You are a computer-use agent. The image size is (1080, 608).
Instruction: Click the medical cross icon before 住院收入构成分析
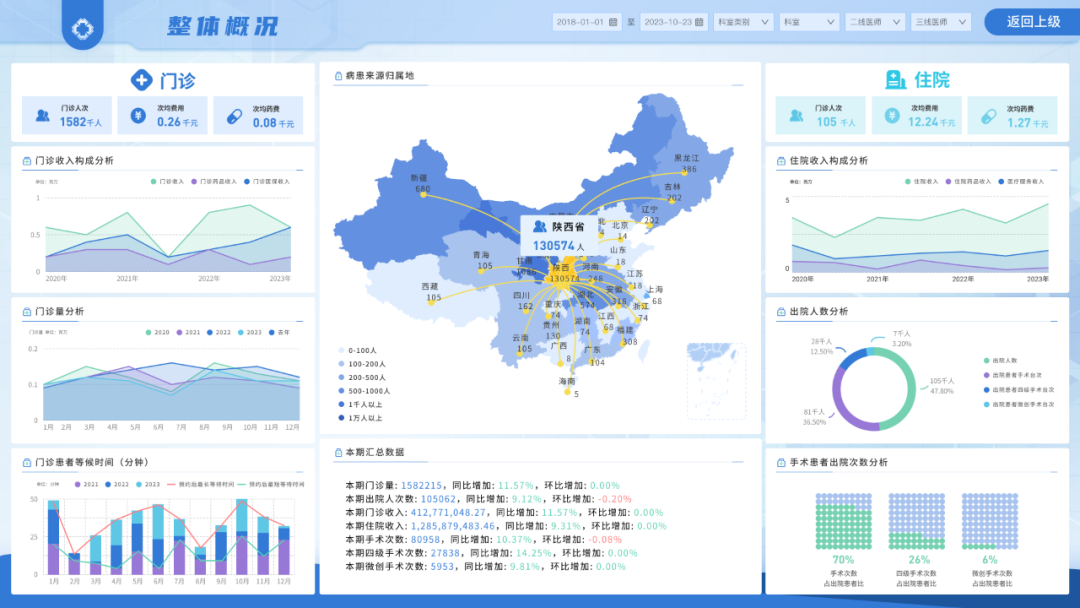click(781, 161)
